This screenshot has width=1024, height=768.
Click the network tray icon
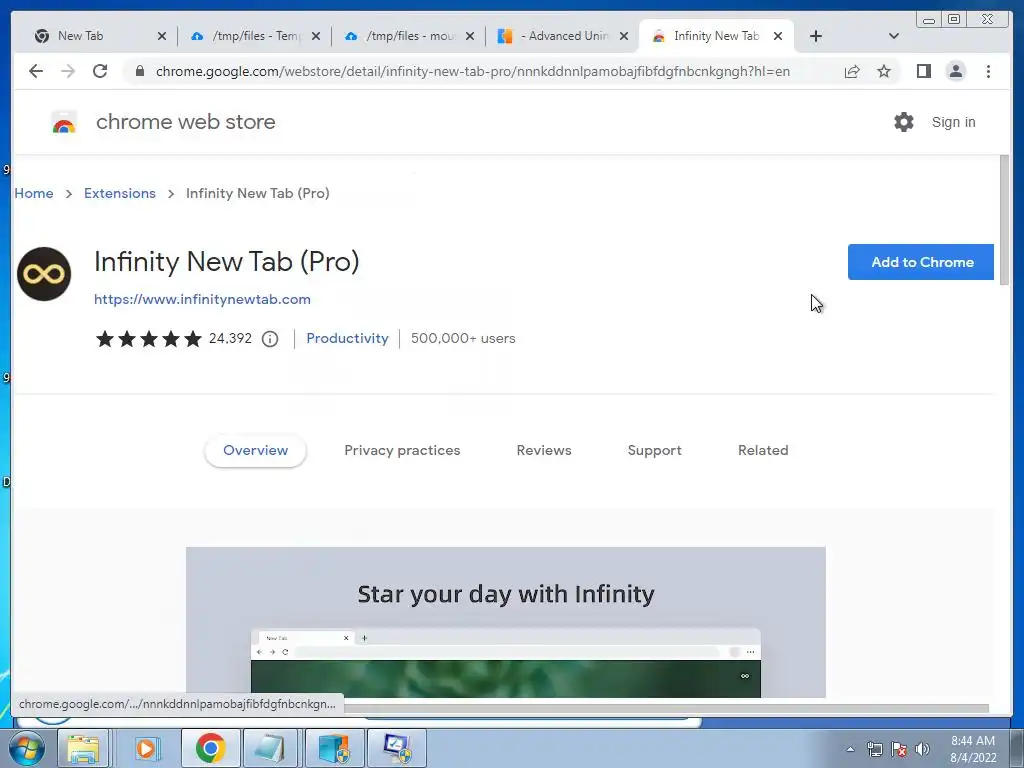[874, 749]
